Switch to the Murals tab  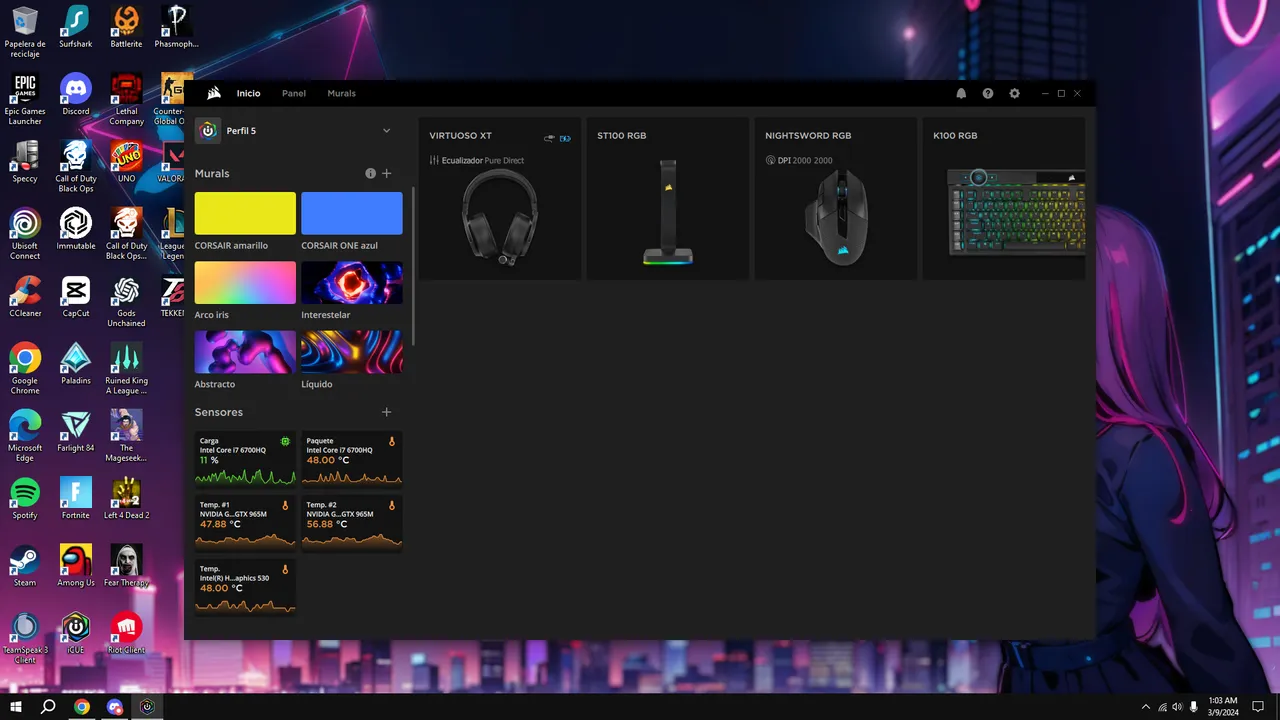341,93
